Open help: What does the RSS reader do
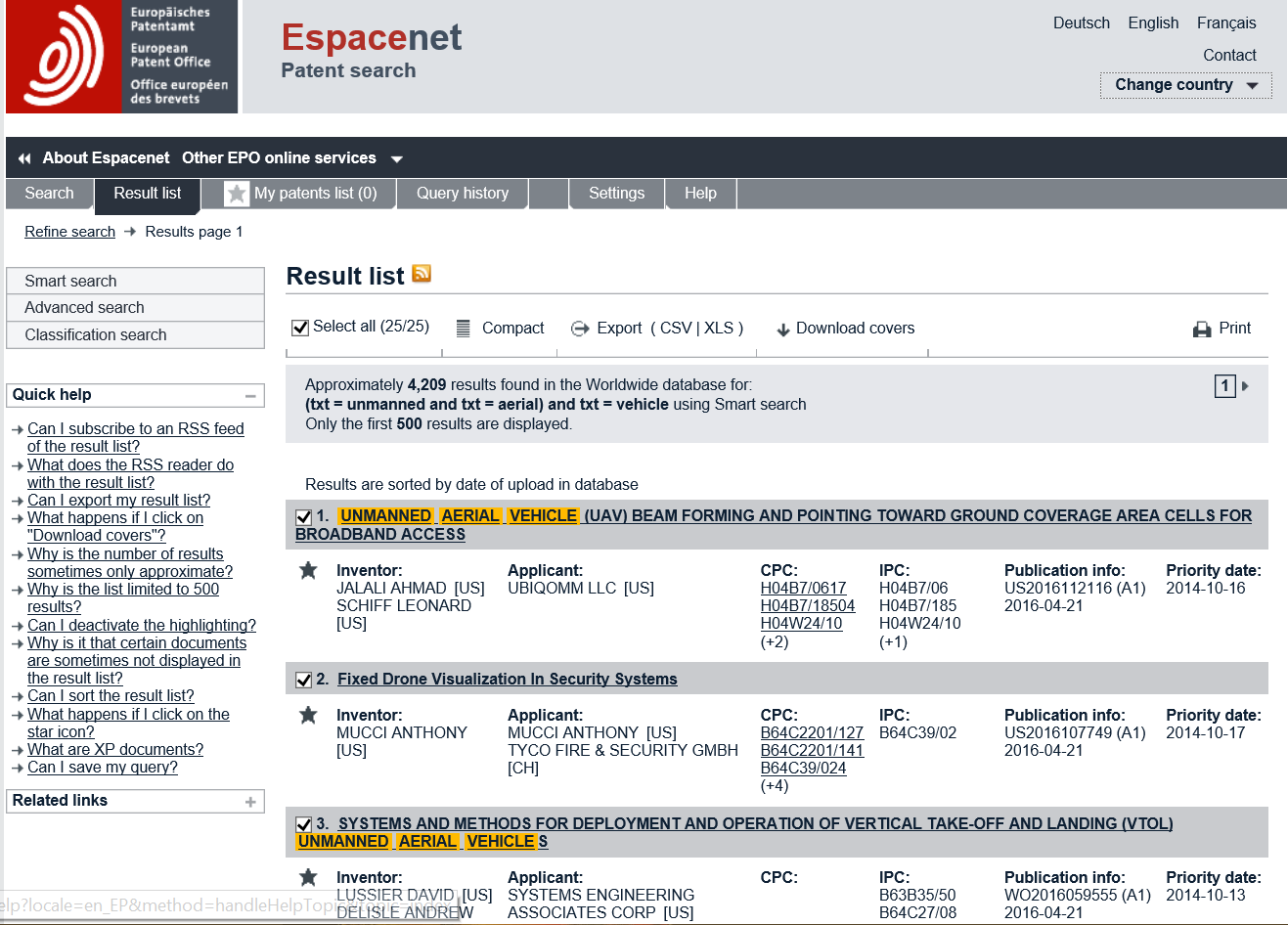The image size is (1288, 925). pos(130,474)
